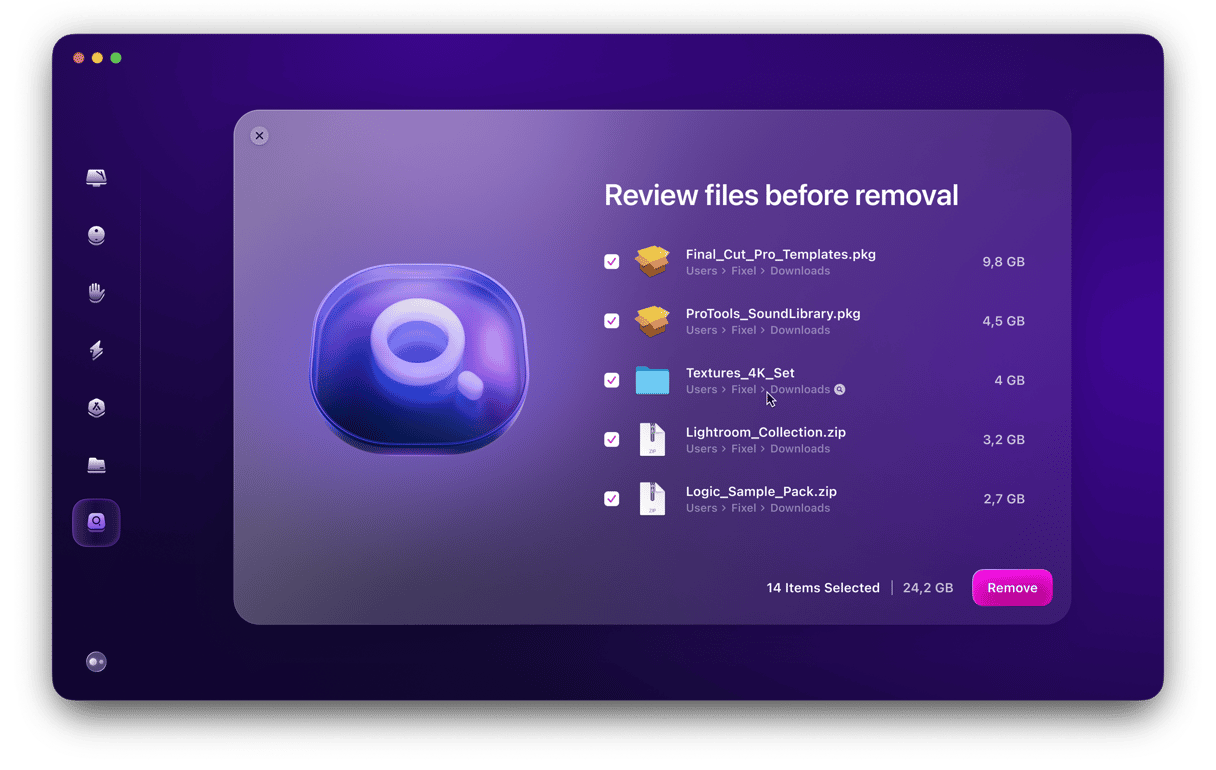This screenshot has height=770, width=1216.
Task: Click the 9,8 GB size value
Action: (x=1003, y=262)
